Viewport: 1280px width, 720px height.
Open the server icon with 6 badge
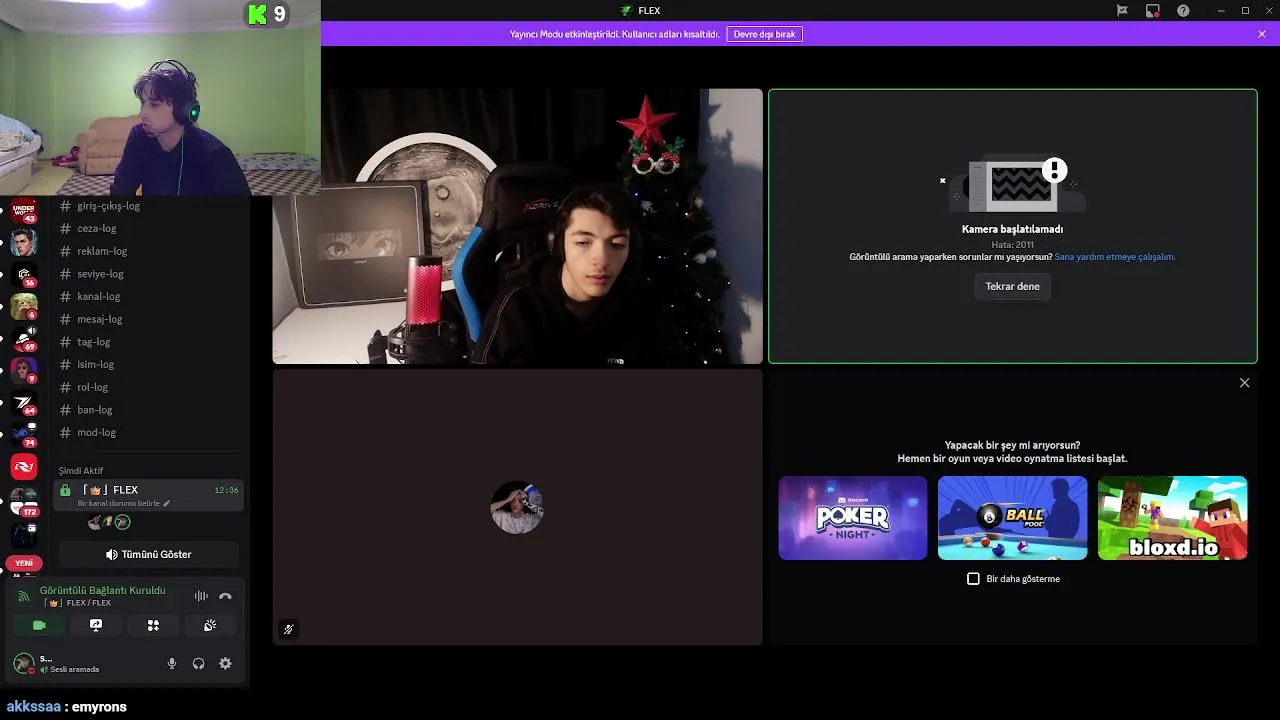click(x=24, y=306)
